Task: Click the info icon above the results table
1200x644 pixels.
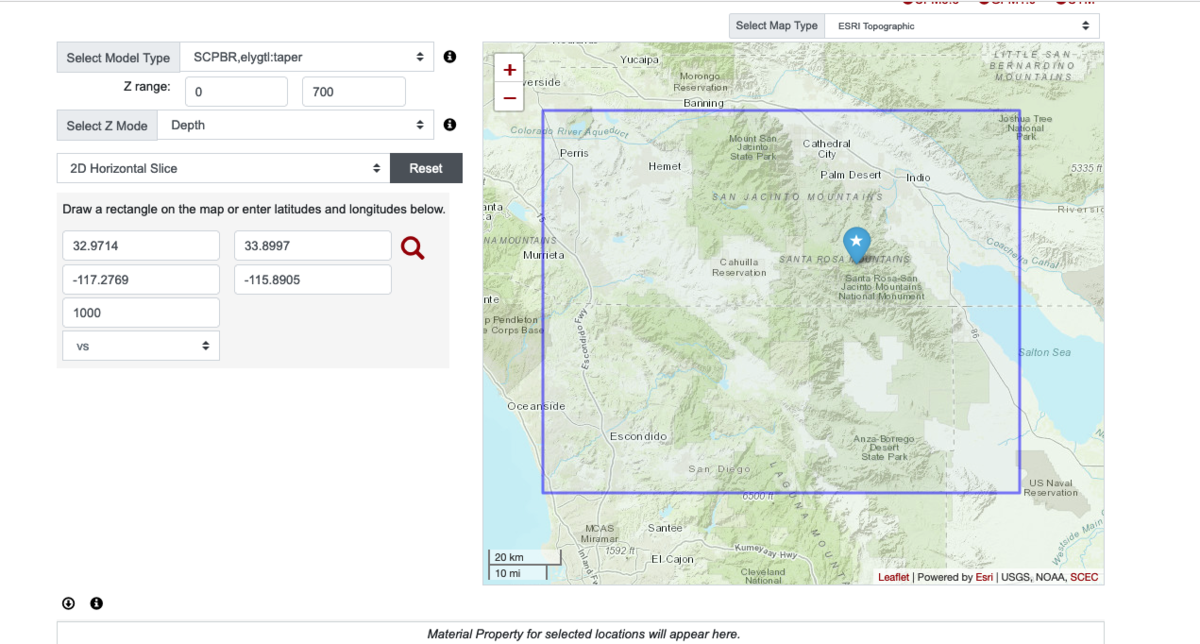Action: (96, 603)
